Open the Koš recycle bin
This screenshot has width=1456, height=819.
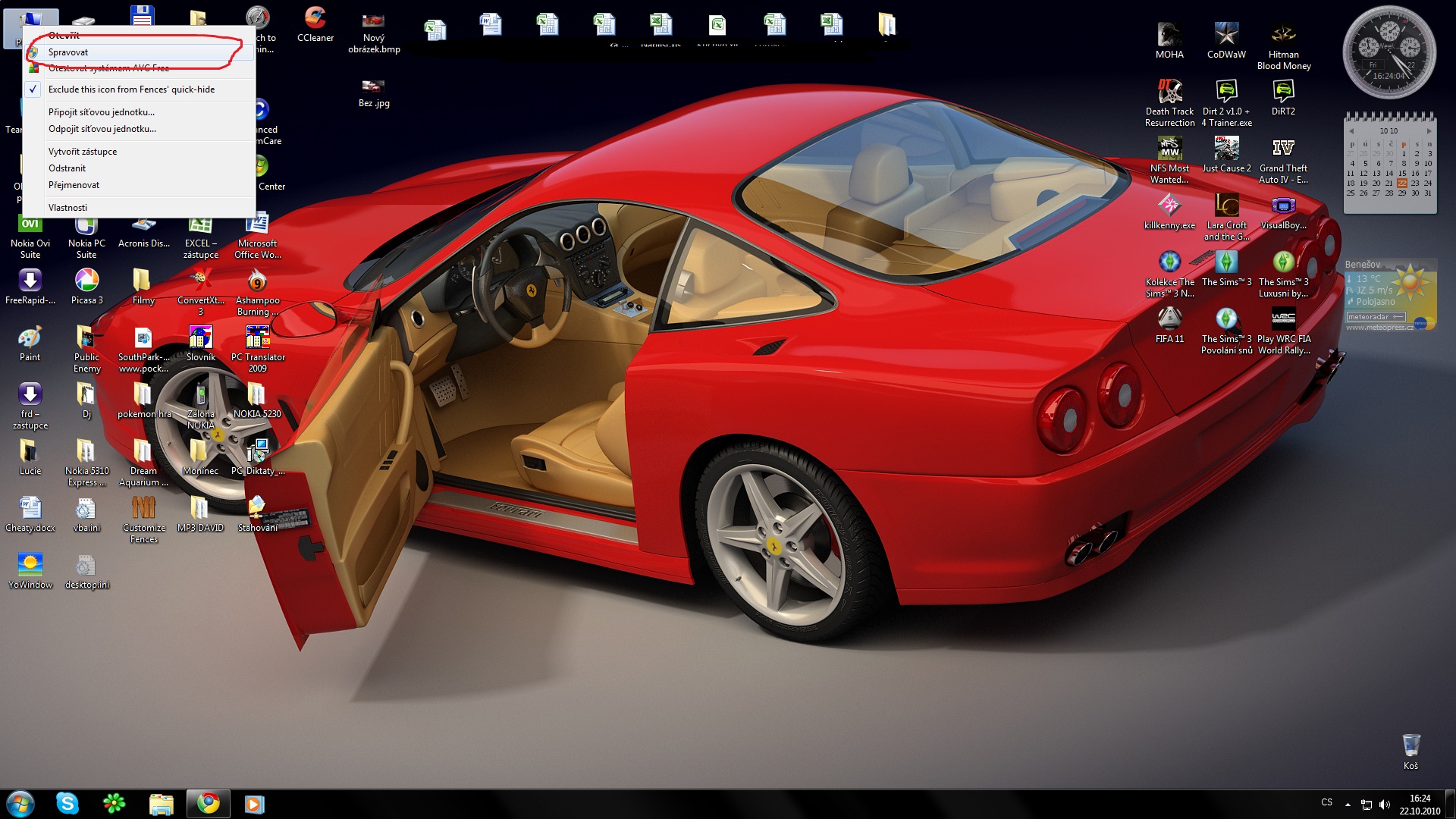pos(1410,746)
